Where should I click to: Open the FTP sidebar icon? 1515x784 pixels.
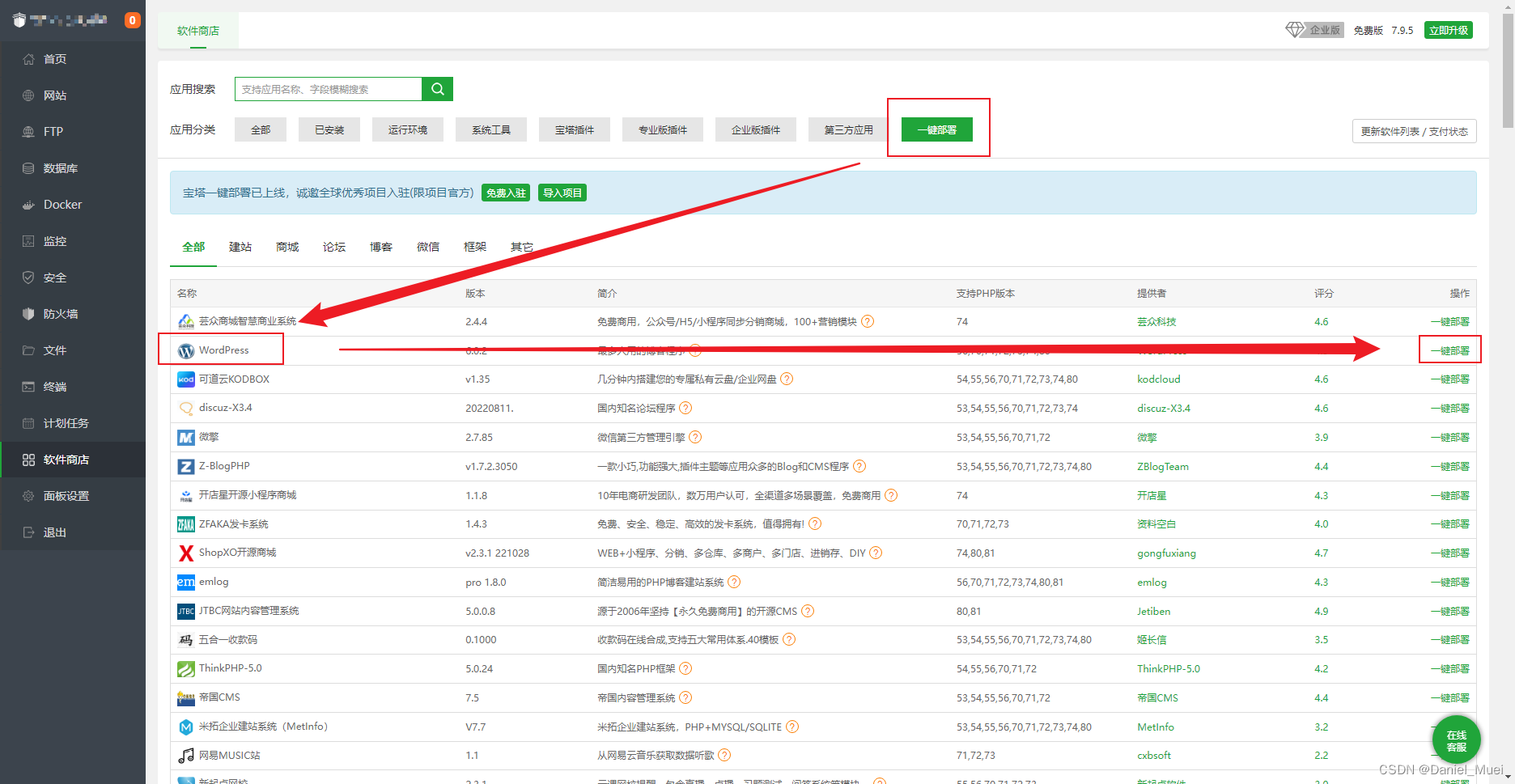(x=28, y=132)
